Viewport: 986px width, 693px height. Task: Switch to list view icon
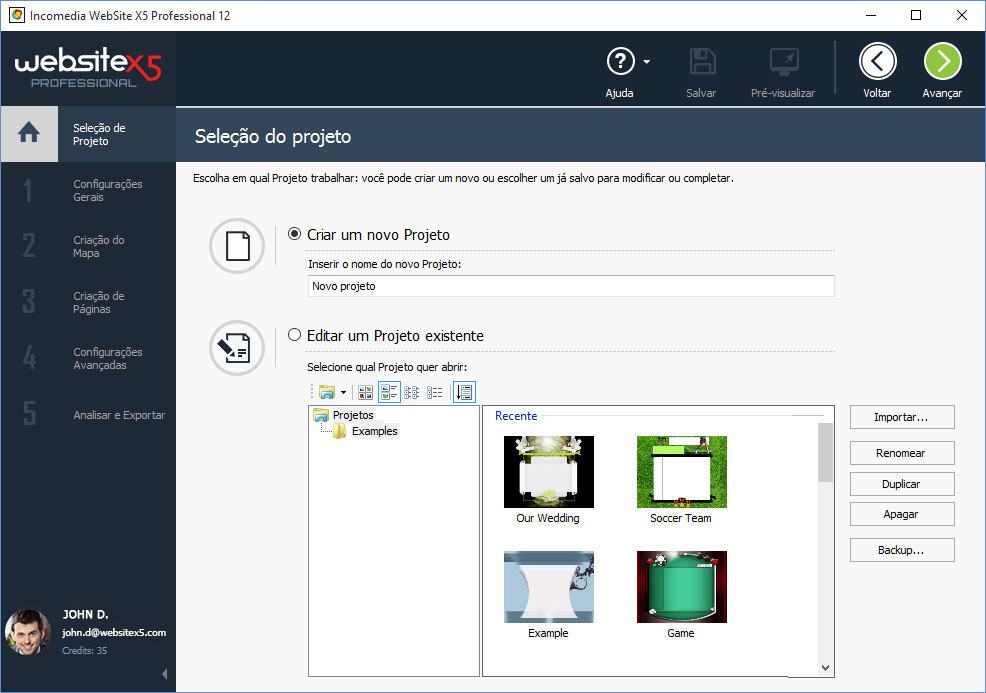tap(435, 392)
